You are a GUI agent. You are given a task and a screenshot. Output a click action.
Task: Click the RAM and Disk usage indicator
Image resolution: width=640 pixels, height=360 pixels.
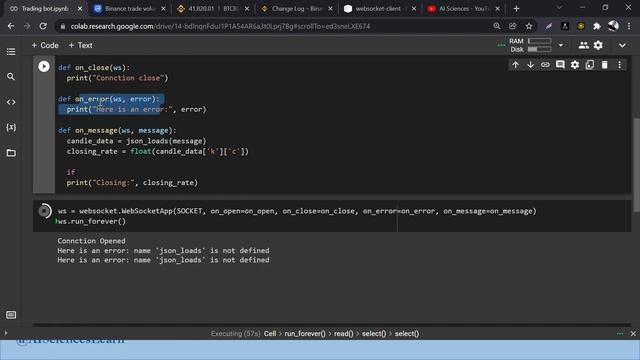pyautogui.click(x=529, y=45)
